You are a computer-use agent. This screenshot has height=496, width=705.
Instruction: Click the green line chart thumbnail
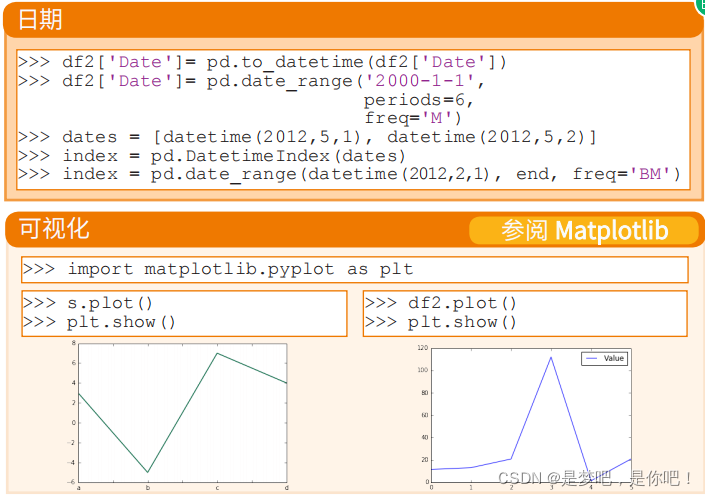pyautogui.click(x=178, y=415)
